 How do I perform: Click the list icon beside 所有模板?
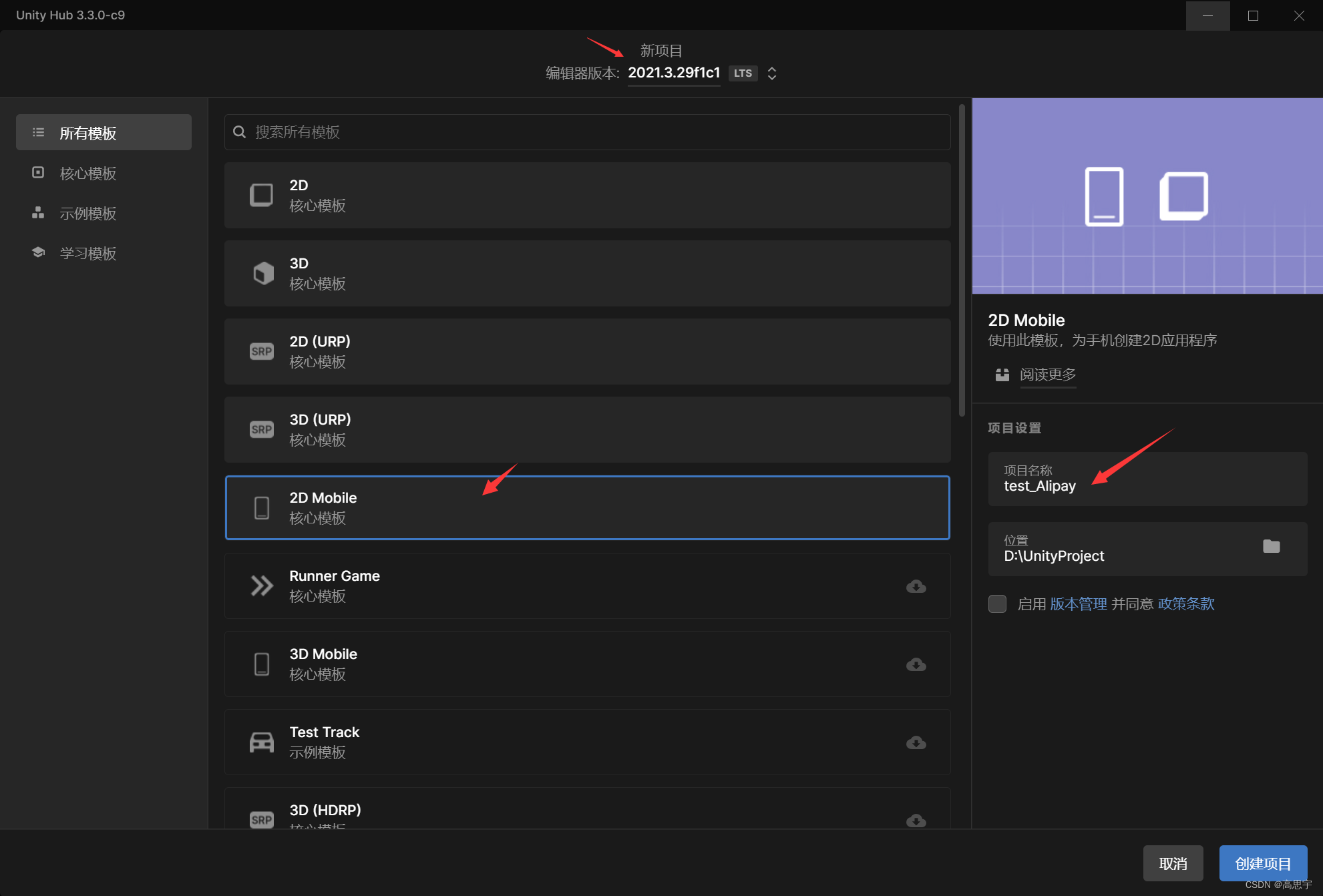[39, 132]
